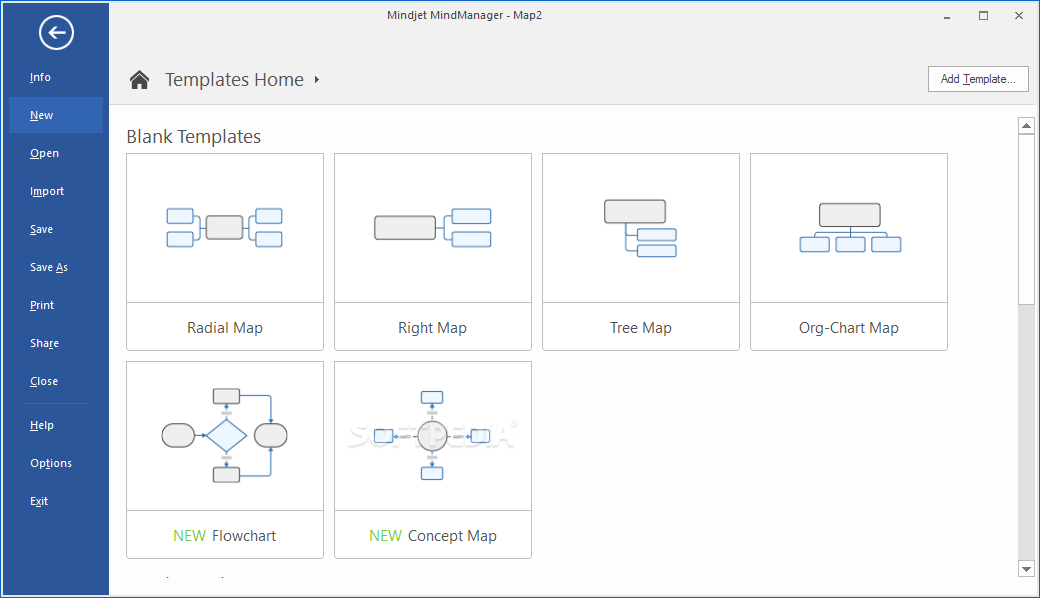Click the Templates Home house icon
1040x598 pixels.
click(x=139, y=80)
